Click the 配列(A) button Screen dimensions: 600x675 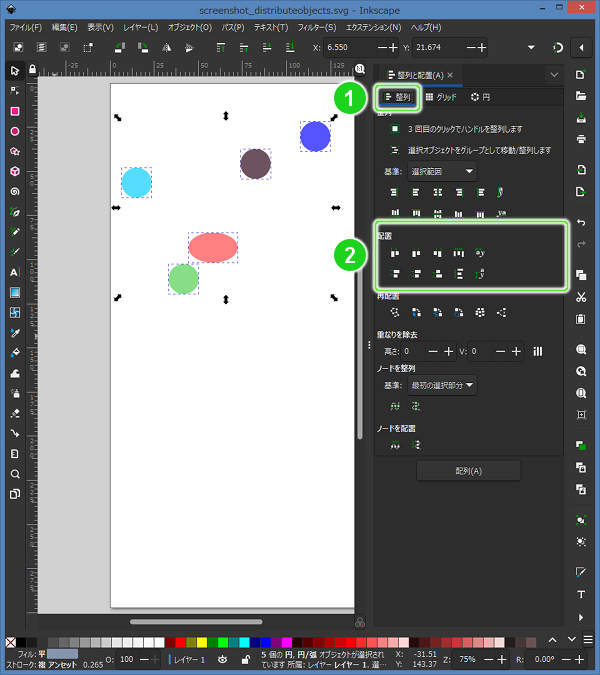468,471
